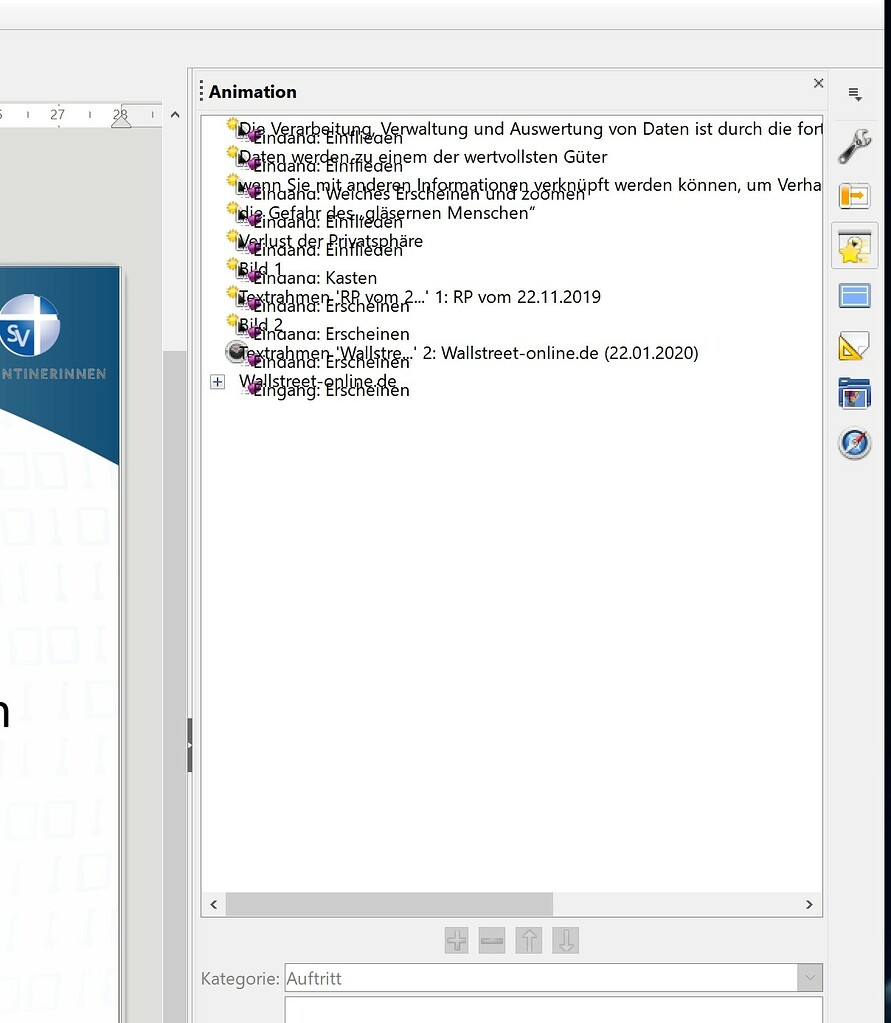Click the Add Effect plus button

pyautogui.click(x=455, y=940)
